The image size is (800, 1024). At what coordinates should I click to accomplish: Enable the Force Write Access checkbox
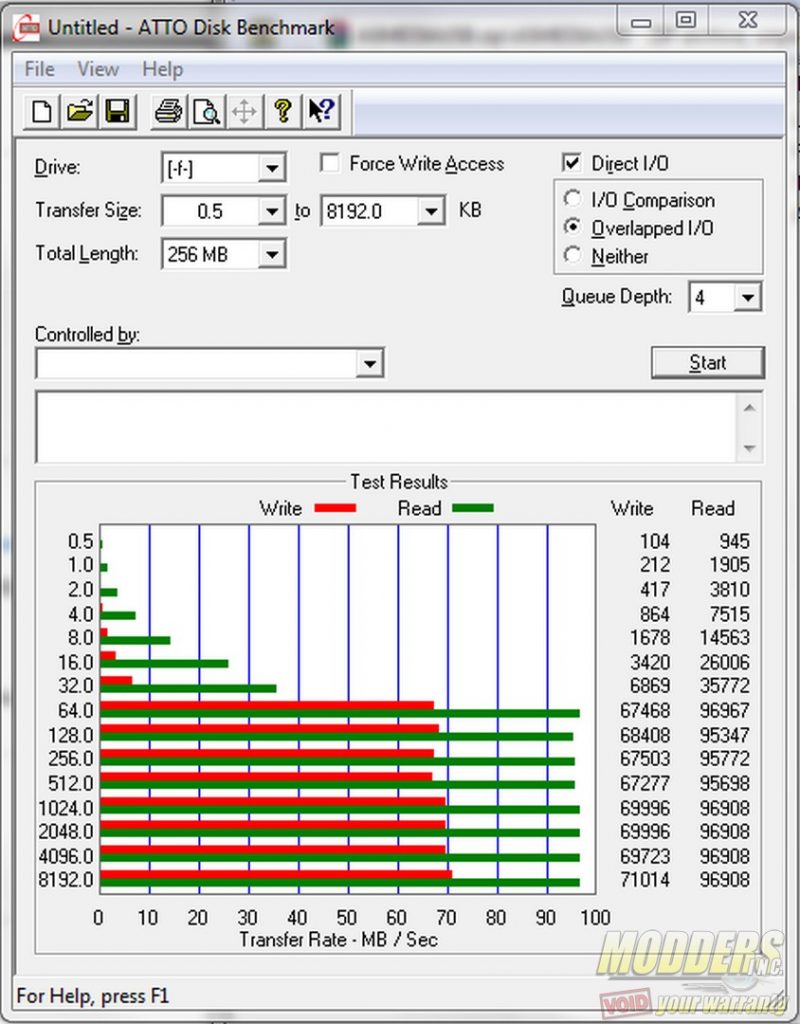(x=328, y=163)
